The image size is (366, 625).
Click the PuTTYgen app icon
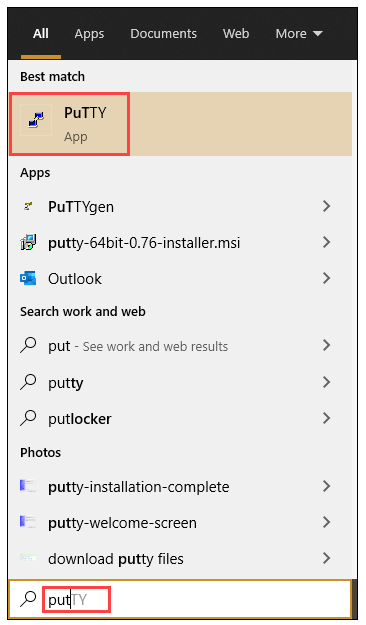click(28, 206)
